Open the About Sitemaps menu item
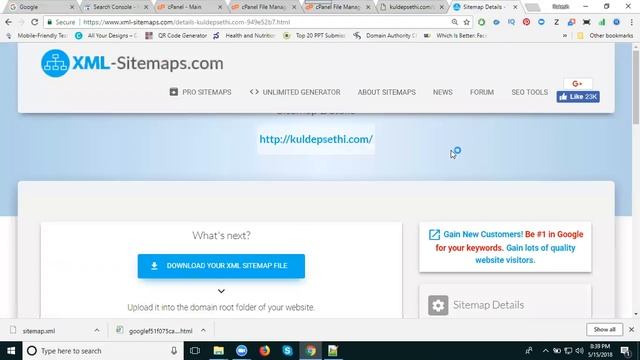This screenshot has height=360, width=640. pos(387,92)
